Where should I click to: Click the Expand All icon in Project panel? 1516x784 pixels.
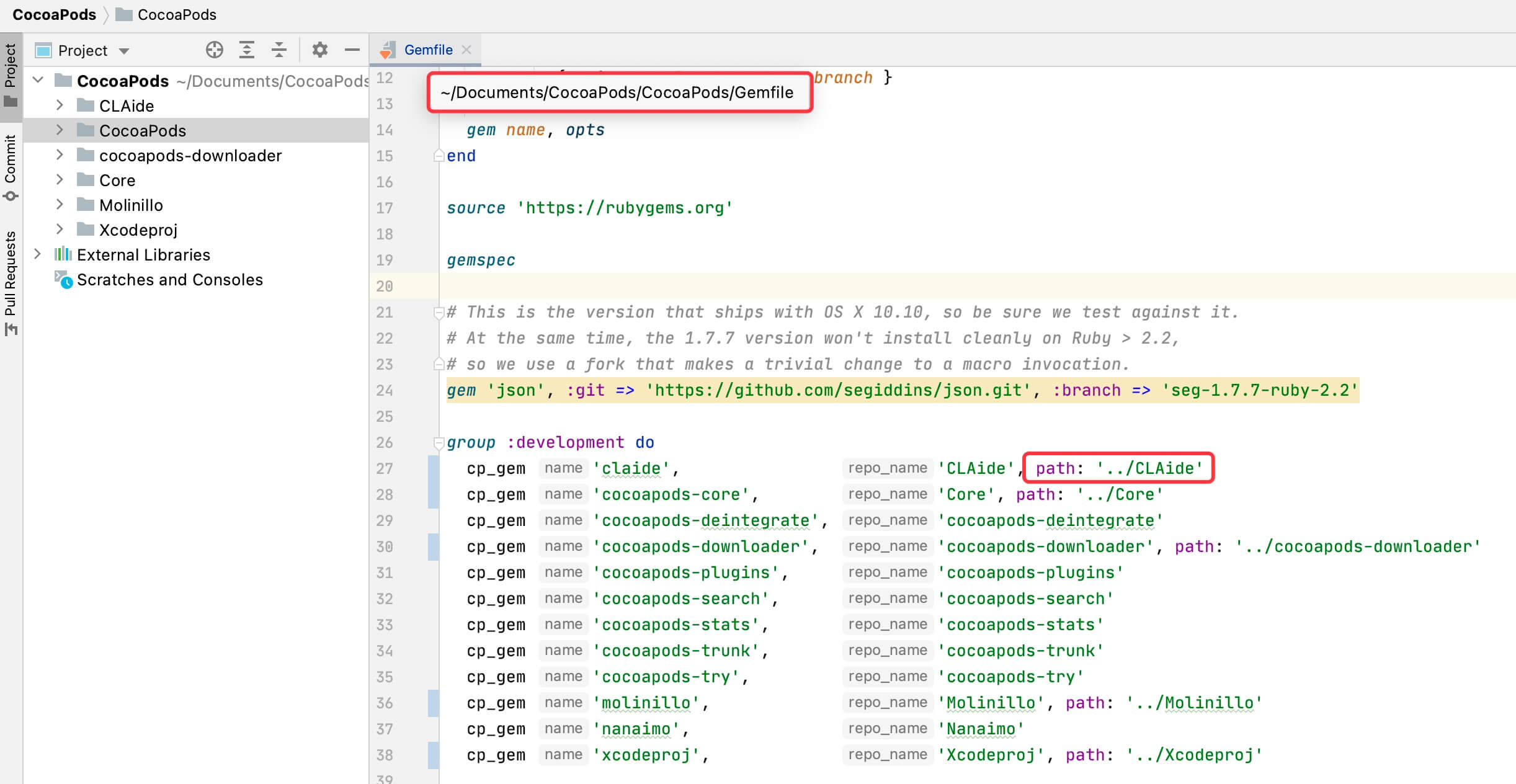(247, 50)
